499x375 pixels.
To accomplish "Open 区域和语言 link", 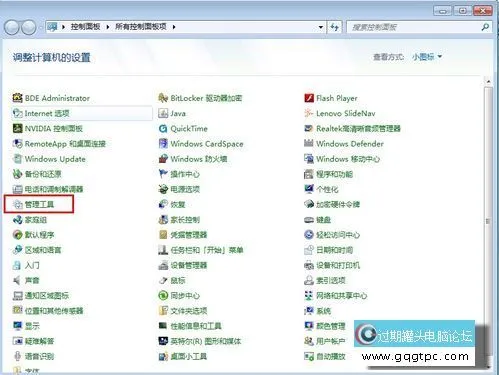I will point(43,250).
